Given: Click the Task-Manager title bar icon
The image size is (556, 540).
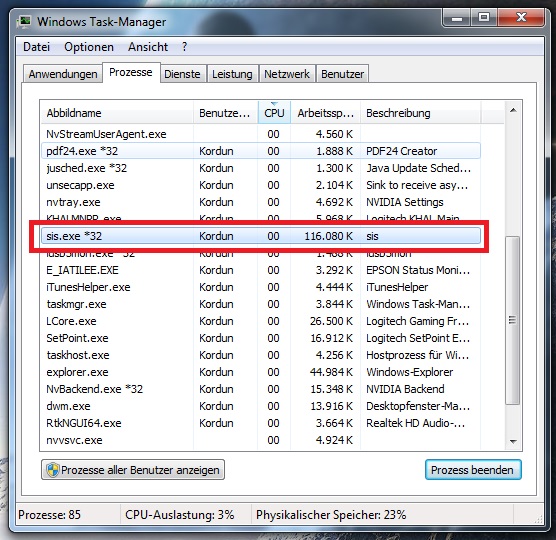Looking at the screenshot, I should pos(24,22).
